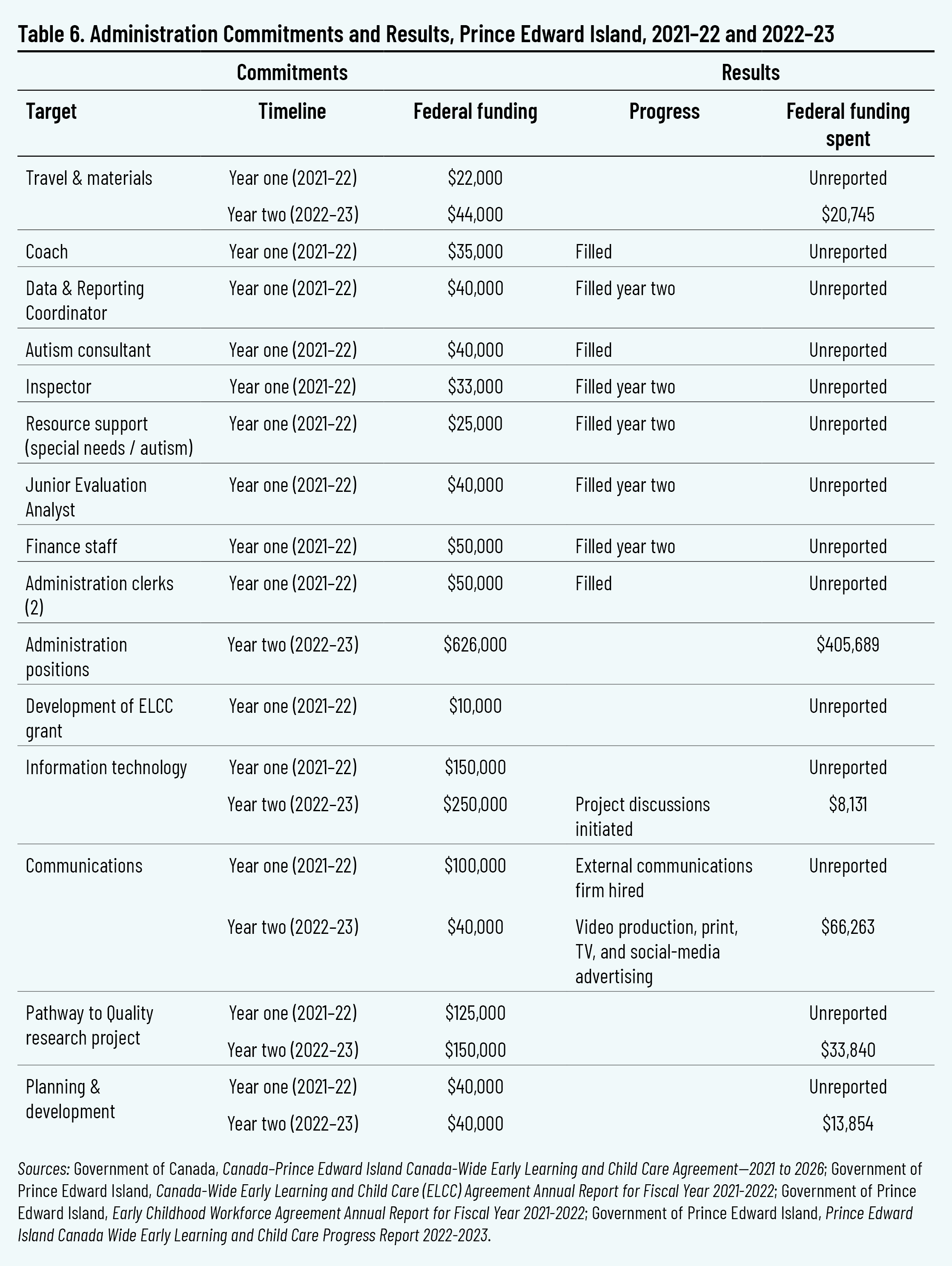
Task: Click the Table 6 title heading
Action: click(x=426, y=34)
